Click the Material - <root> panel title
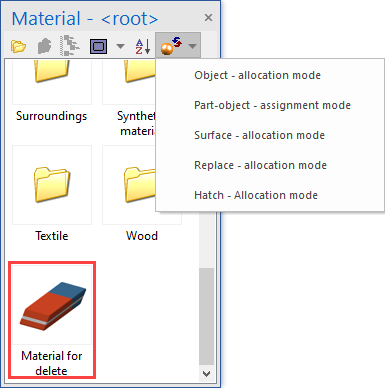Viewport: 385px width, 388px height. point(85,18)
